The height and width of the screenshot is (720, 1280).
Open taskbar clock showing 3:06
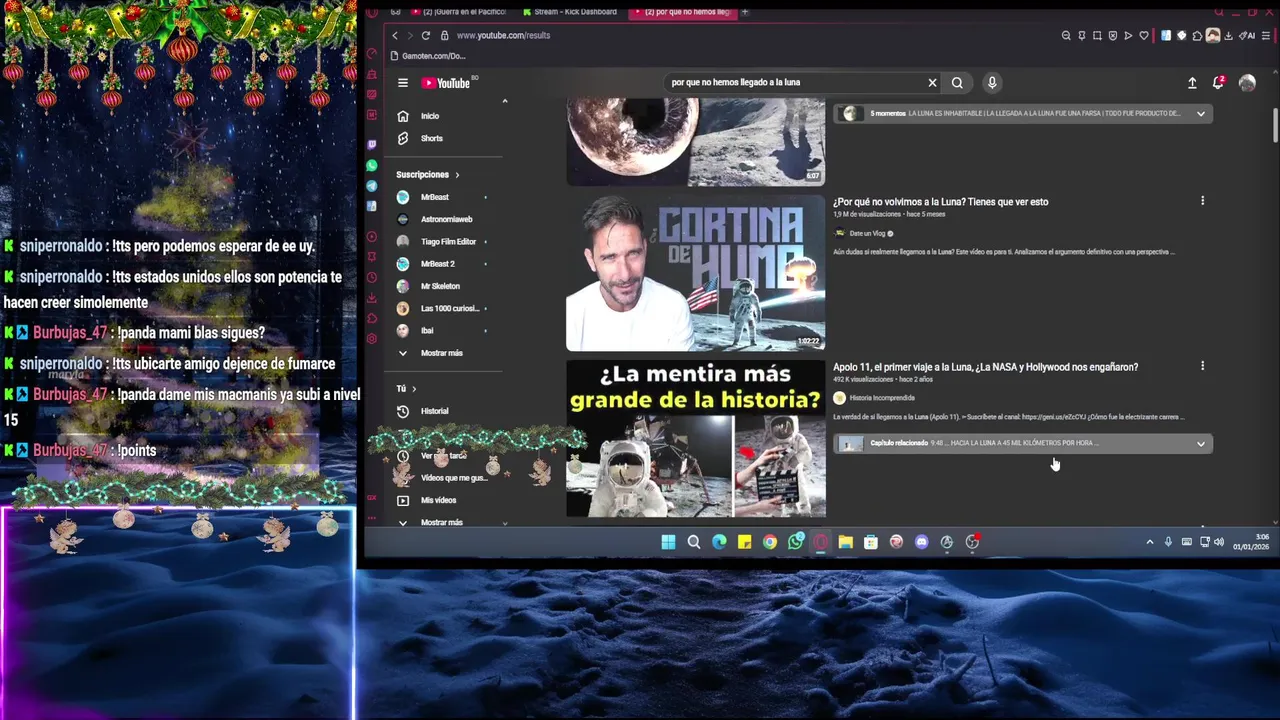click(x=1251, y=542)
